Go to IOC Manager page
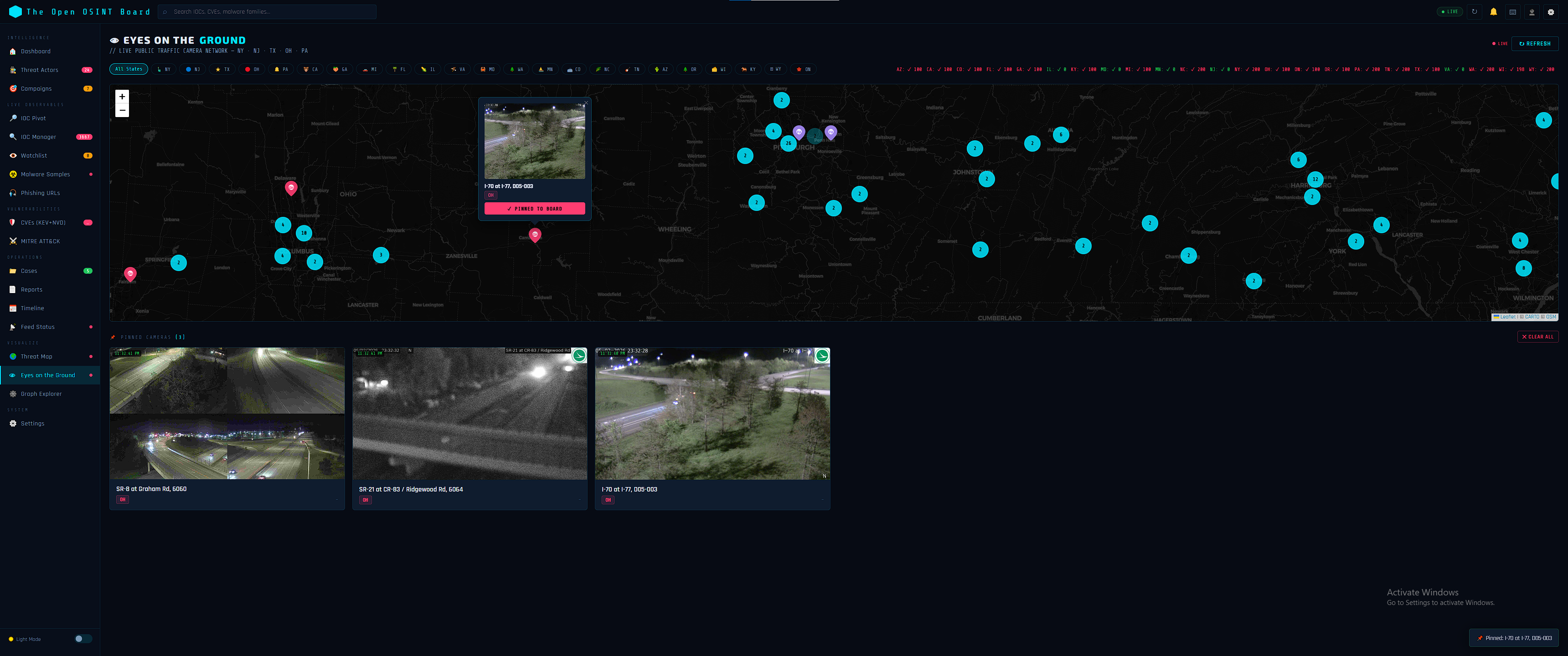Screen dimensions: 1568x656 [x=50, y=138]
